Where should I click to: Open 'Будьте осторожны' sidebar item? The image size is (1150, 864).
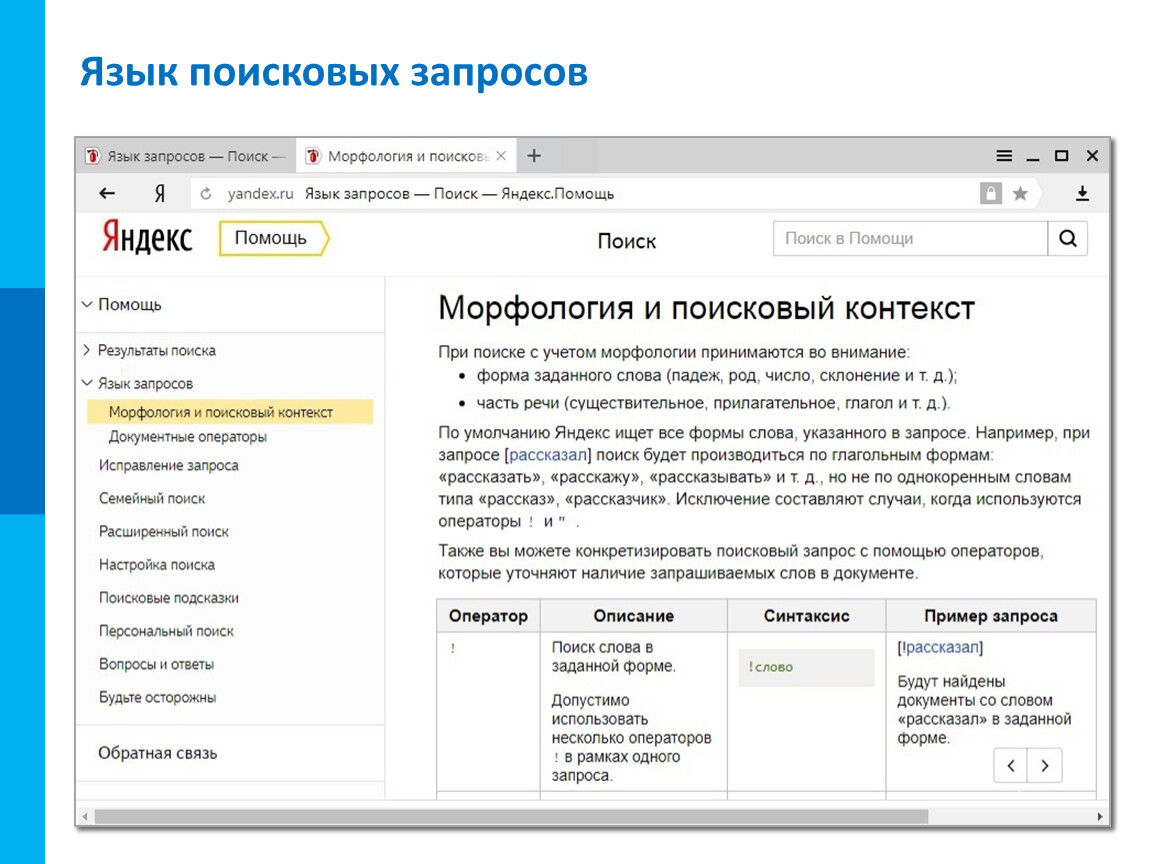[x=158, y=697]
